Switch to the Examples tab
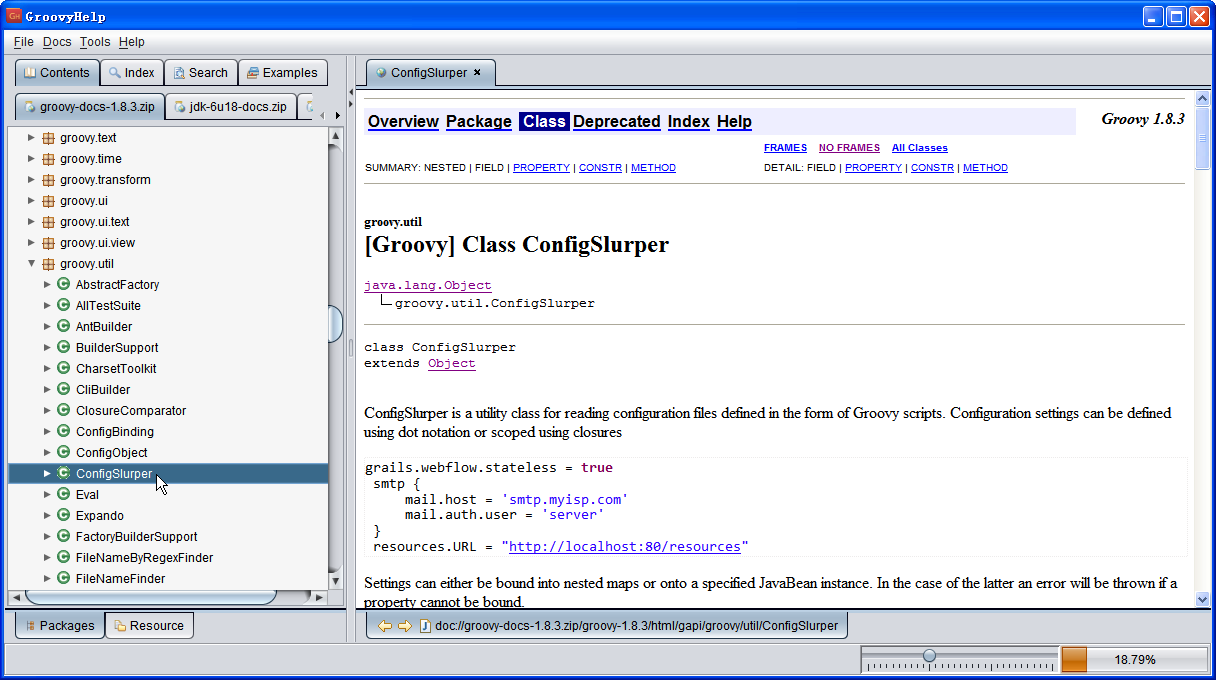The image size is (1216, 680). coord(282,73)
